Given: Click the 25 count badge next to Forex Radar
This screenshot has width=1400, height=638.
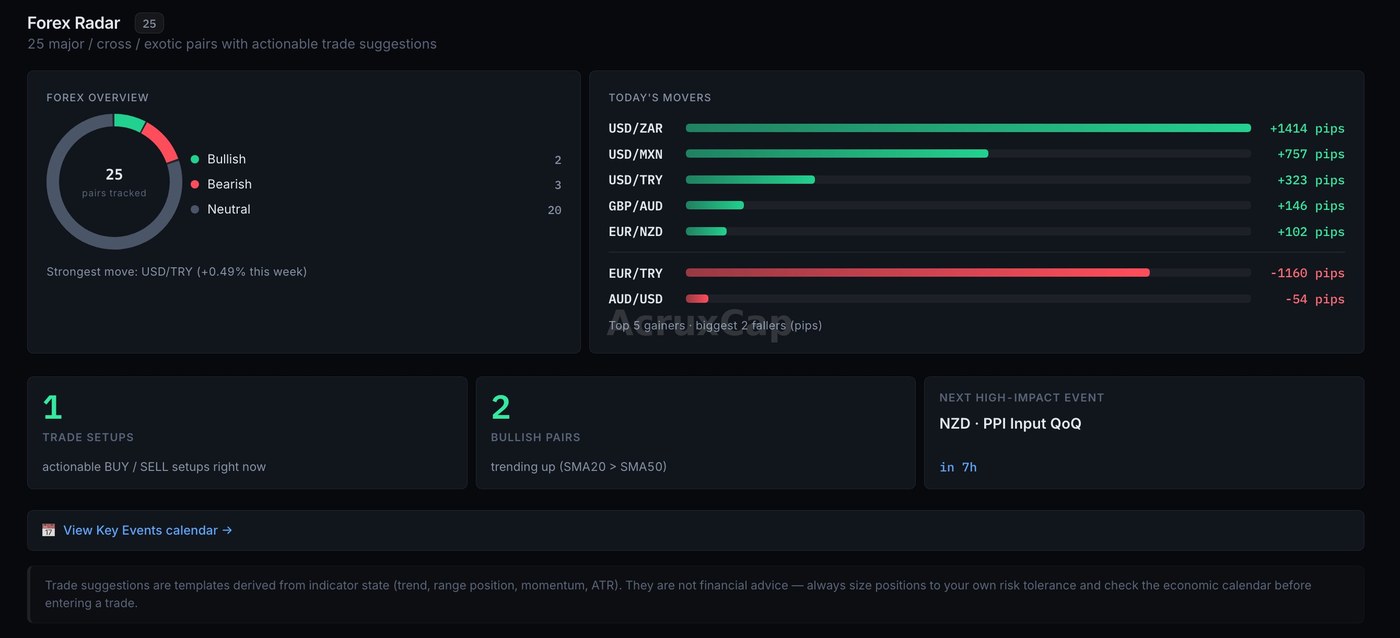Looking at the screenshot, I should [149, 23].
